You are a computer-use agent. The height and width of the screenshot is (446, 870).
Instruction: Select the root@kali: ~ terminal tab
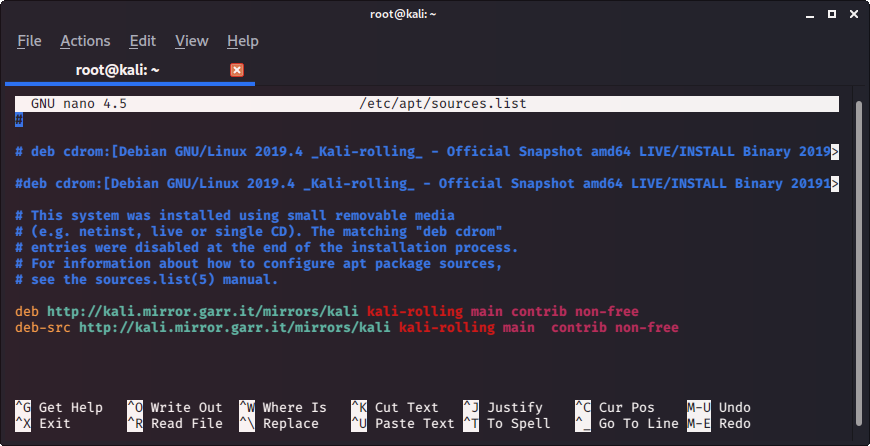[118, 70]
